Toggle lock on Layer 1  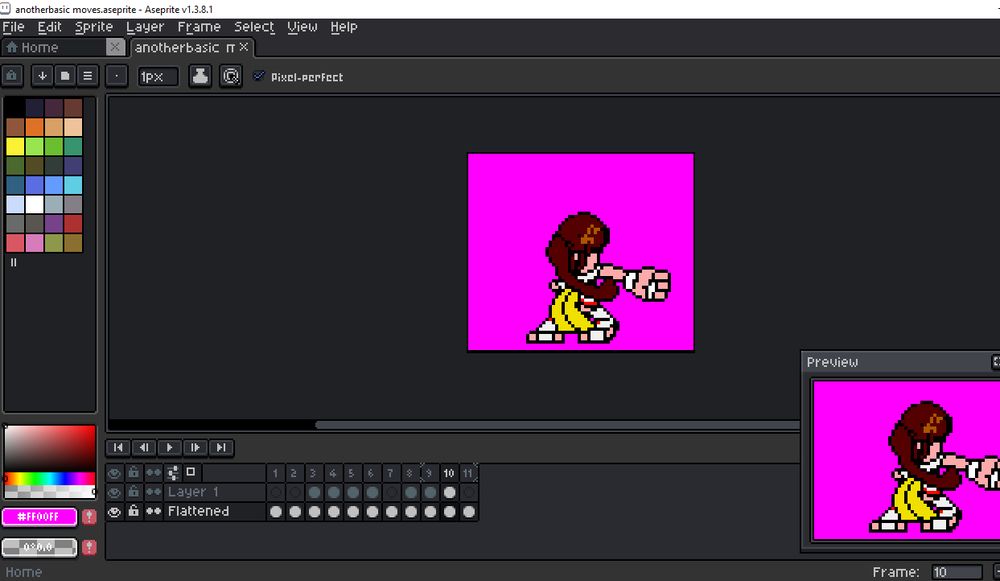pyautogui.click(x=133, y=492)
